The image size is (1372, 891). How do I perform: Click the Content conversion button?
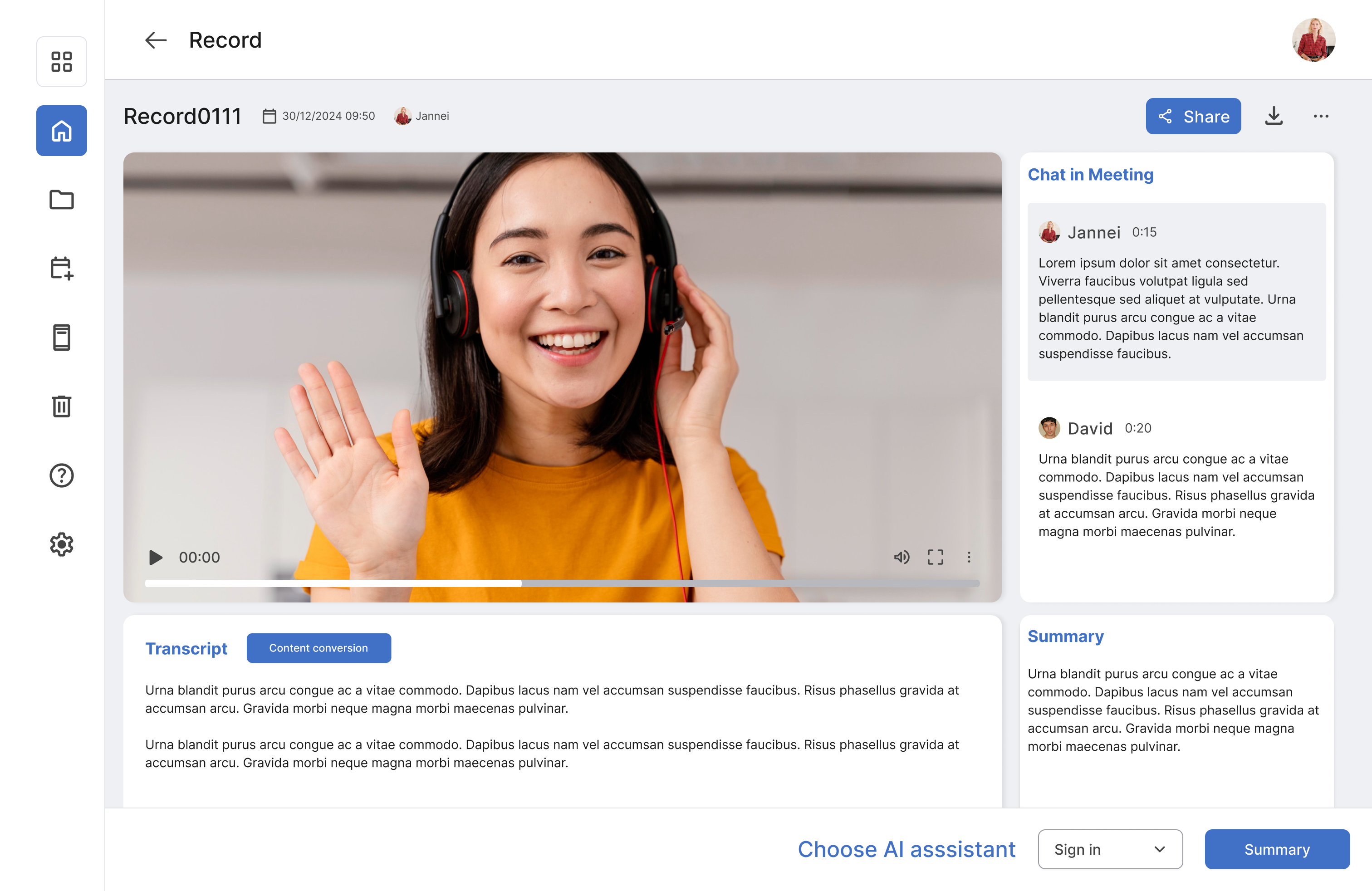(318, 648)
